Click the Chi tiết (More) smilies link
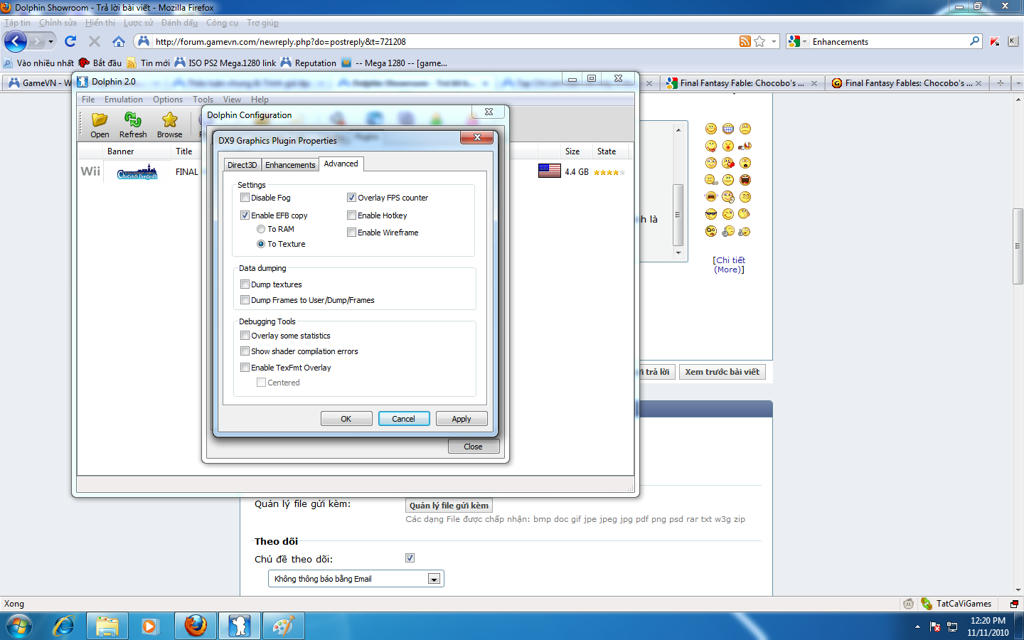1024x640 pixels. pos(729,264)
